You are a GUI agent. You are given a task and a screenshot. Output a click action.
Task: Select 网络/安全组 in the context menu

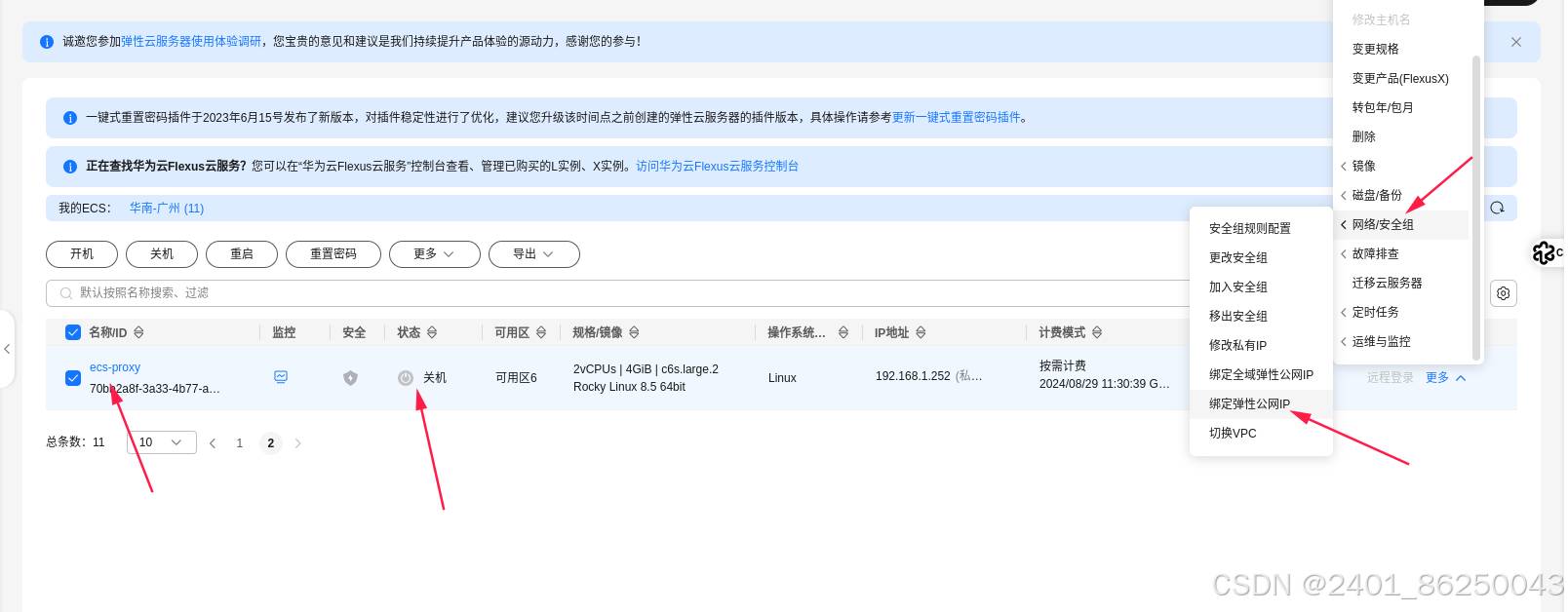pos(1400,225)
